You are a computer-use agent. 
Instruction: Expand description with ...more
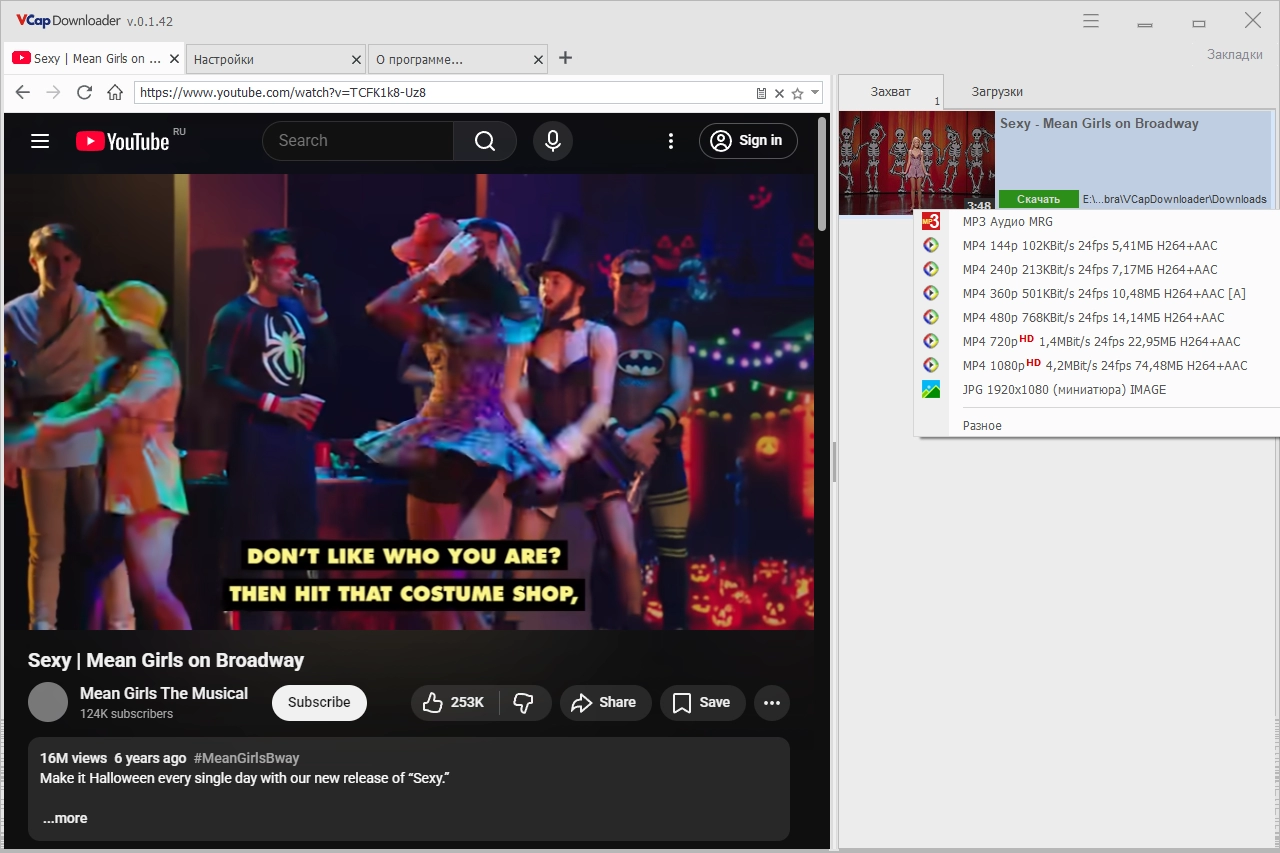point(65,819)
